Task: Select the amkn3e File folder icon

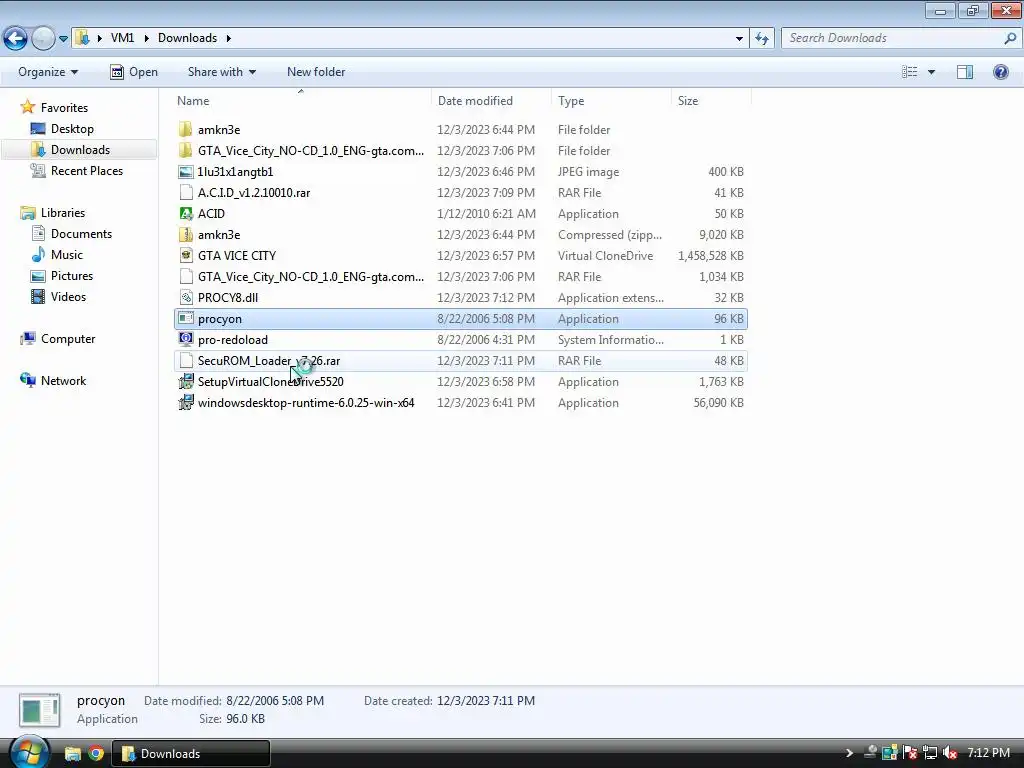Action: coord(186,129)
